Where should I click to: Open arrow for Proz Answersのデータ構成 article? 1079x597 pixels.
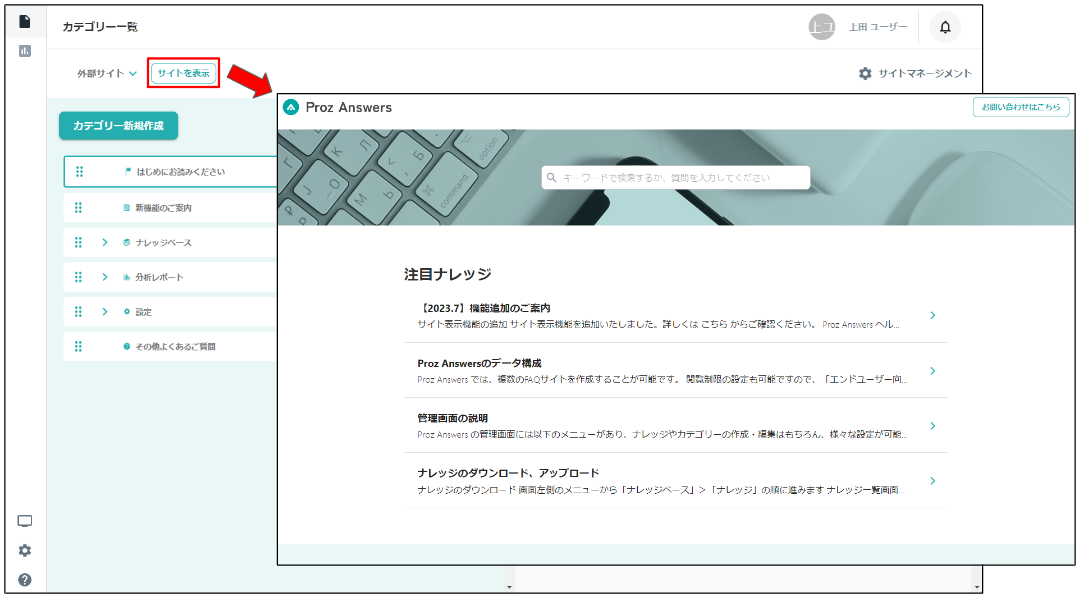[933, 371]
